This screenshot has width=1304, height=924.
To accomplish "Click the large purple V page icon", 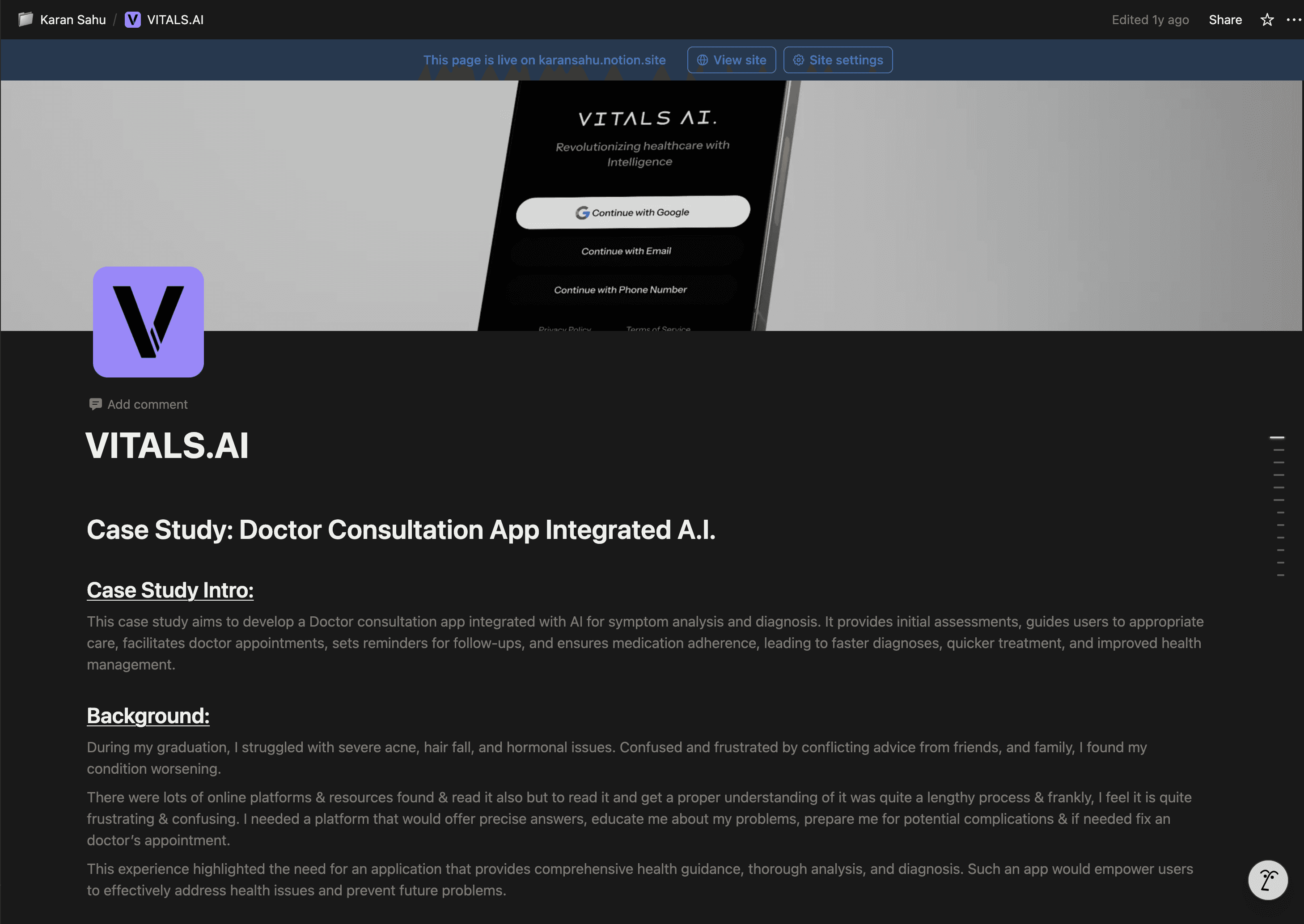I will 148,322.
